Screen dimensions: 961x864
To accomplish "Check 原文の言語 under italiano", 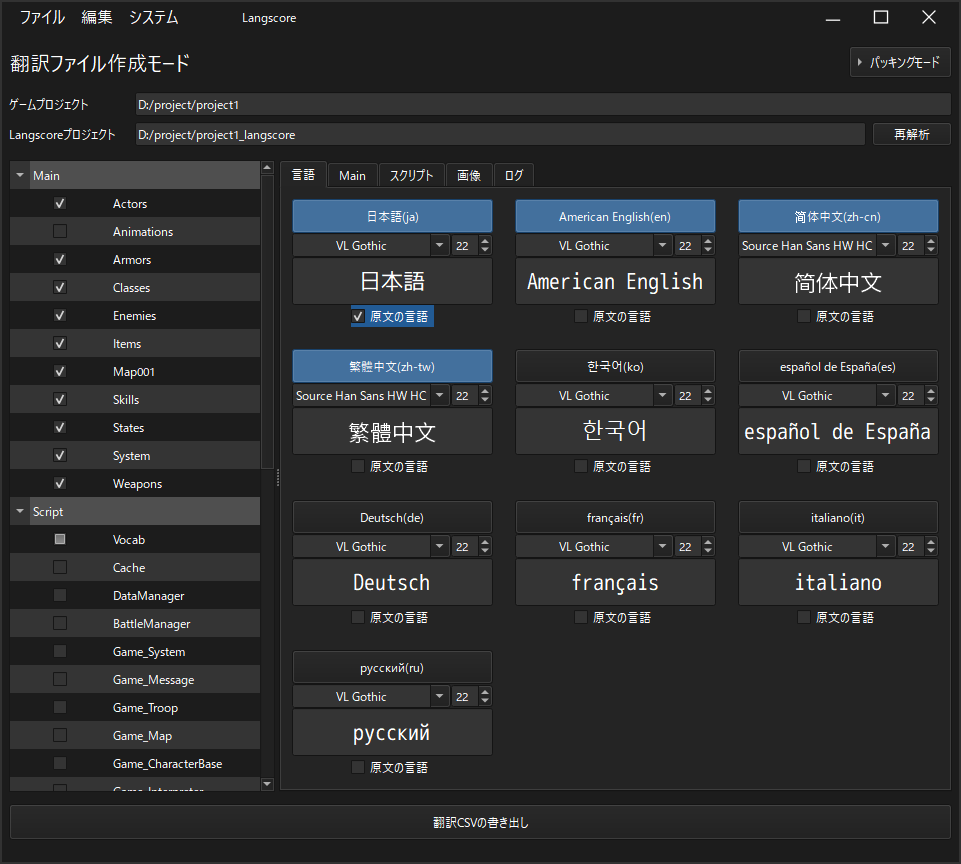I will pos(804,617).
